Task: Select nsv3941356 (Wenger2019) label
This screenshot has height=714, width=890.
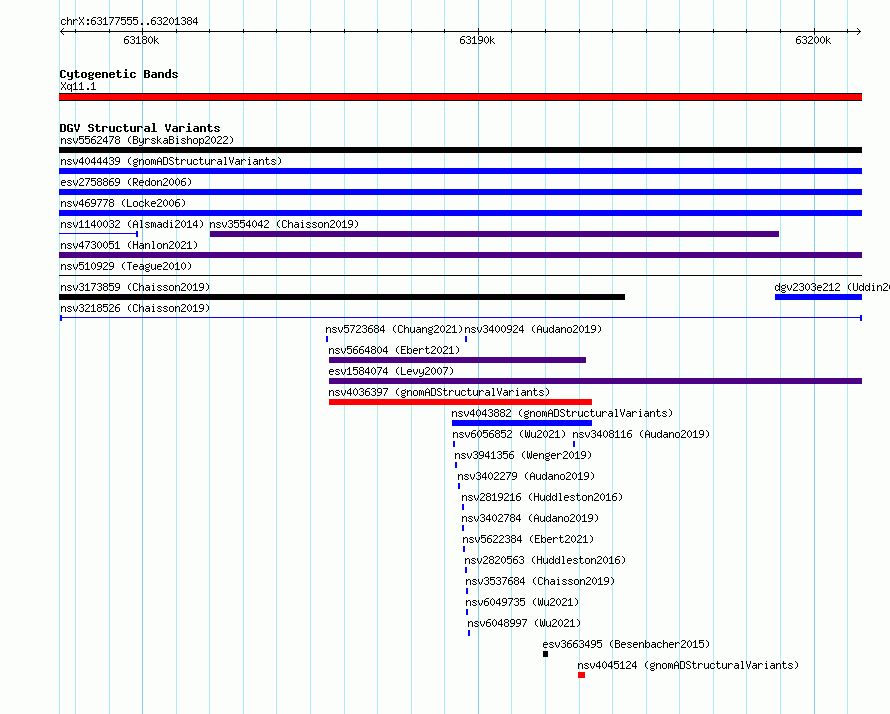Action: point(523,455)
